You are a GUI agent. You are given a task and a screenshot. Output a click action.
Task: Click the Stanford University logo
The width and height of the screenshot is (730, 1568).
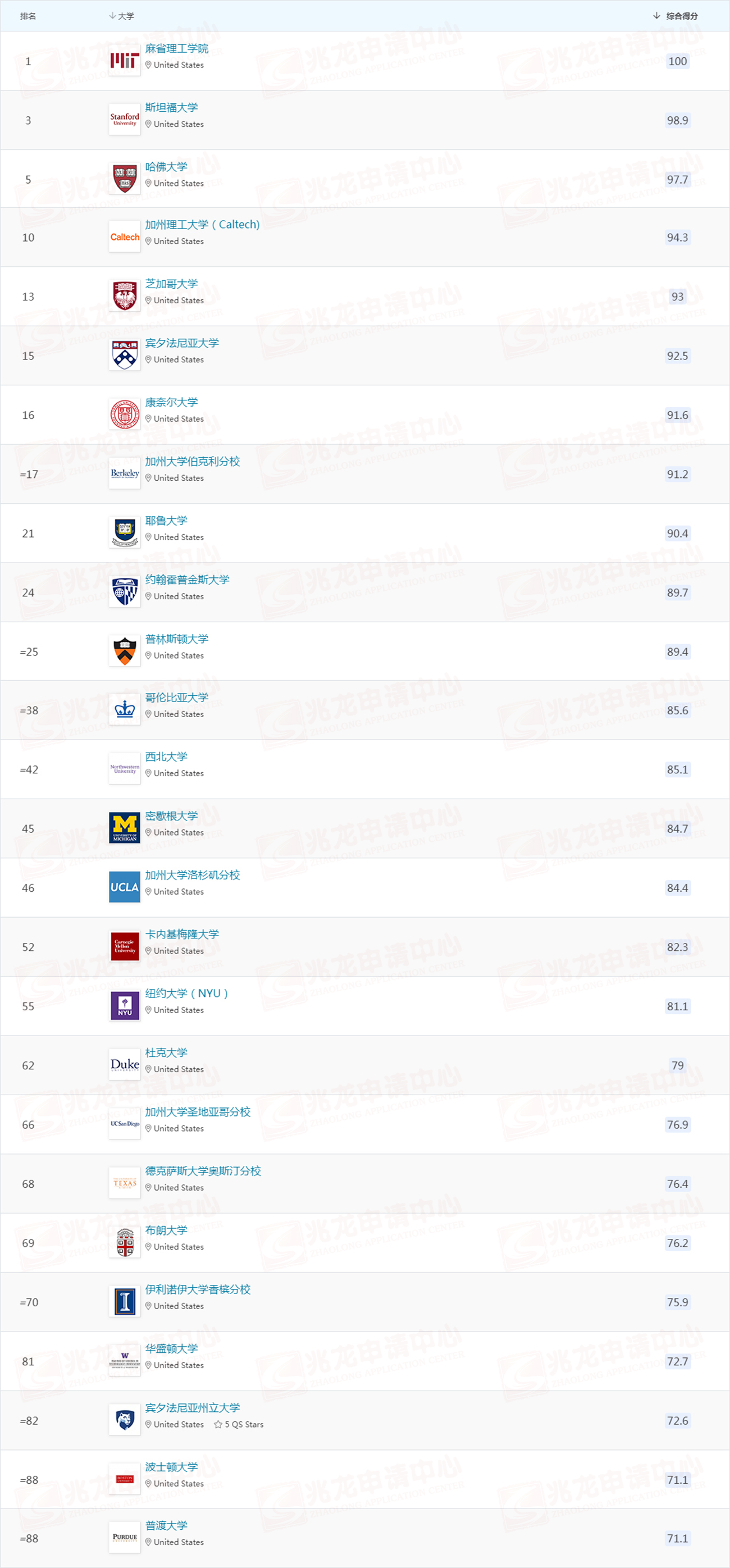[x=124, y=120]
